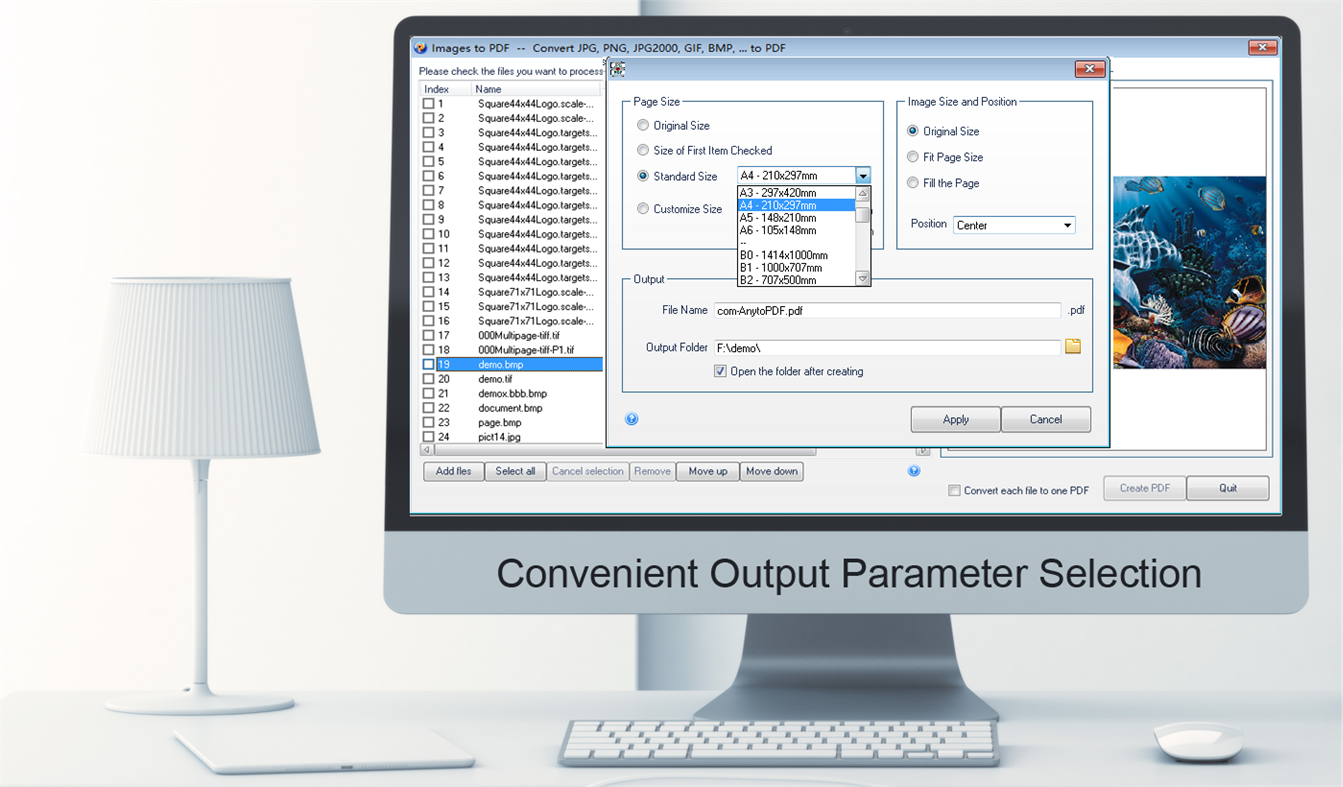Click the help icon right of Move down

click(913, 469)
